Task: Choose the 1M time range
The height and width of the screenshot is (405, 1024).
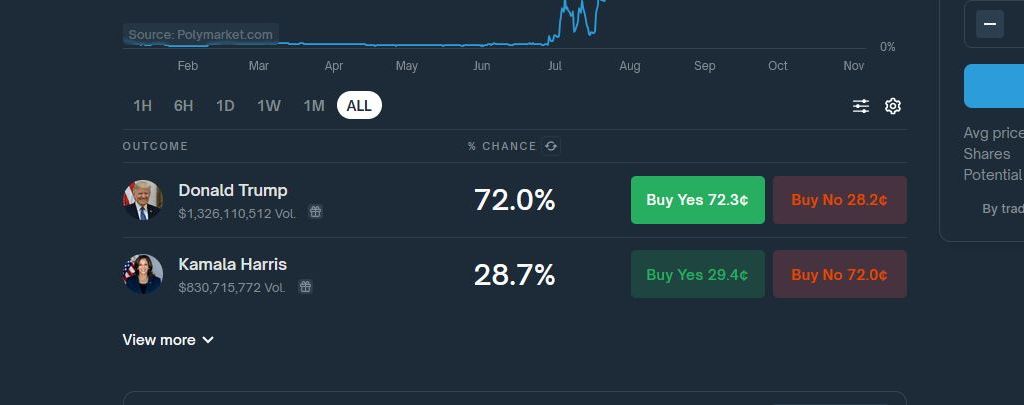Action: (314, 106)
